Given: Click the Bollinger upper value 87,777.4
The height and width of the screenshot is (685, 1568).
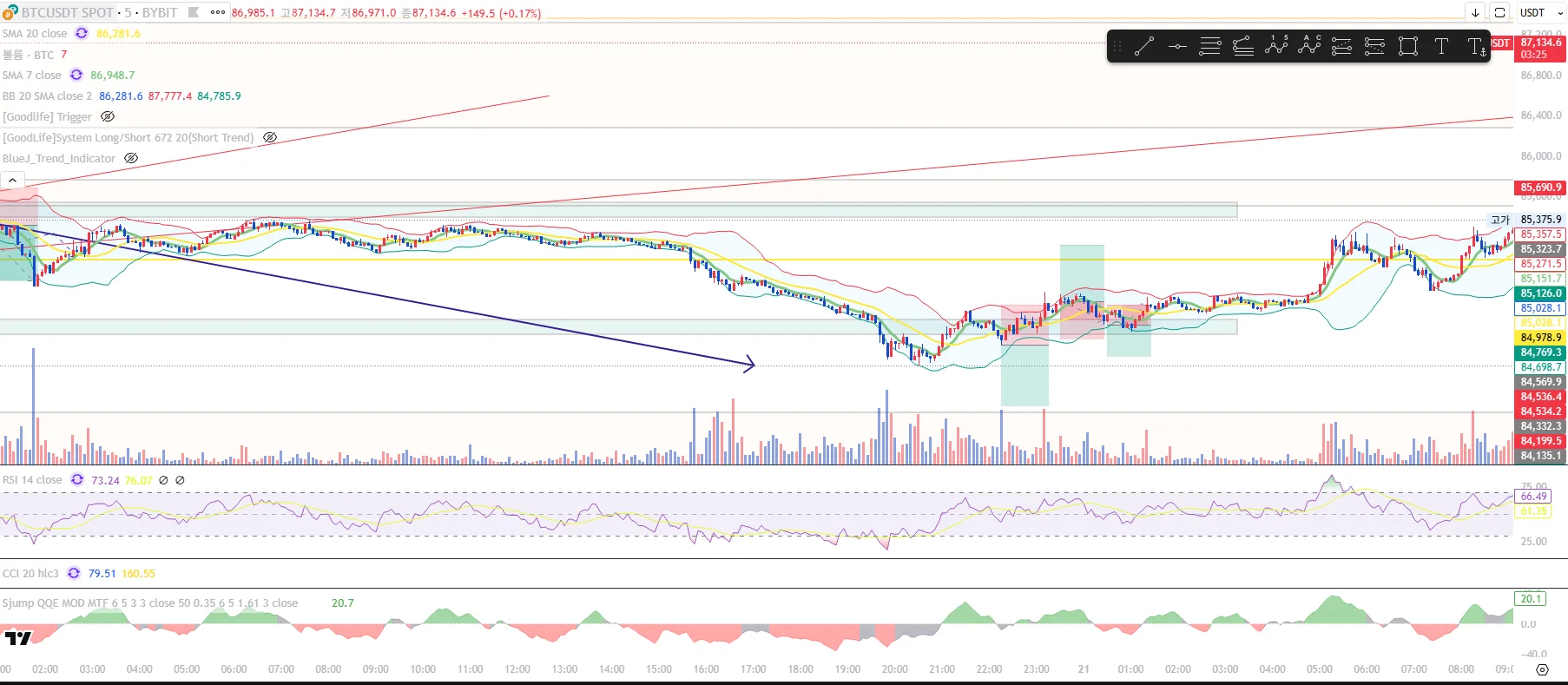Looking at the screenshot, I should click(x=170, y=96).
